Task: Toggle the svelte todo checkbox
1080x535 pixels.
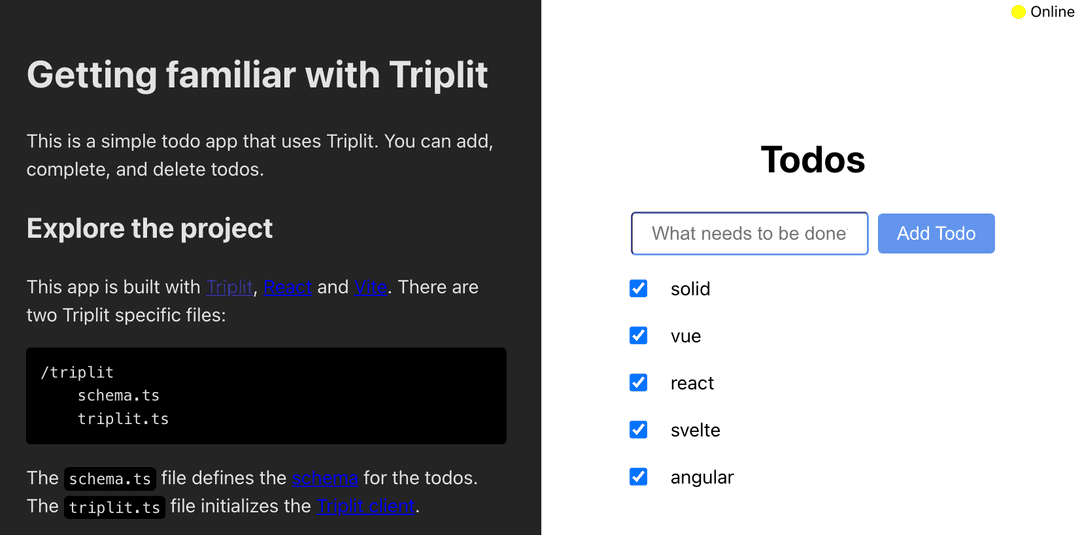Action: pyautogui.click(x=638, y=429)
